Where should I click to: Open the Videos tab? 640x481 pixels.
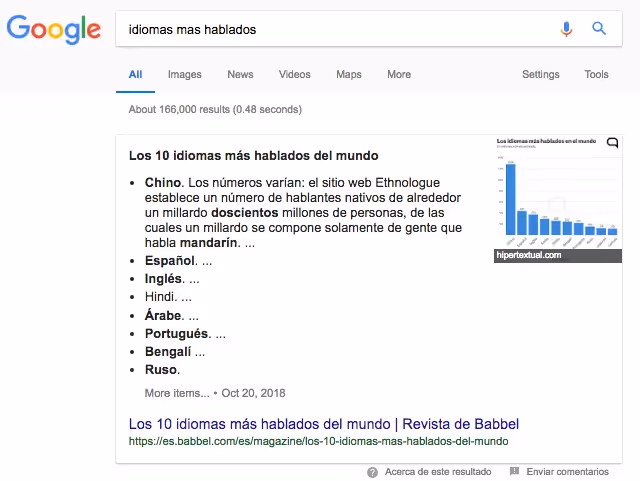pyautogui.click(x=295, y=74)
